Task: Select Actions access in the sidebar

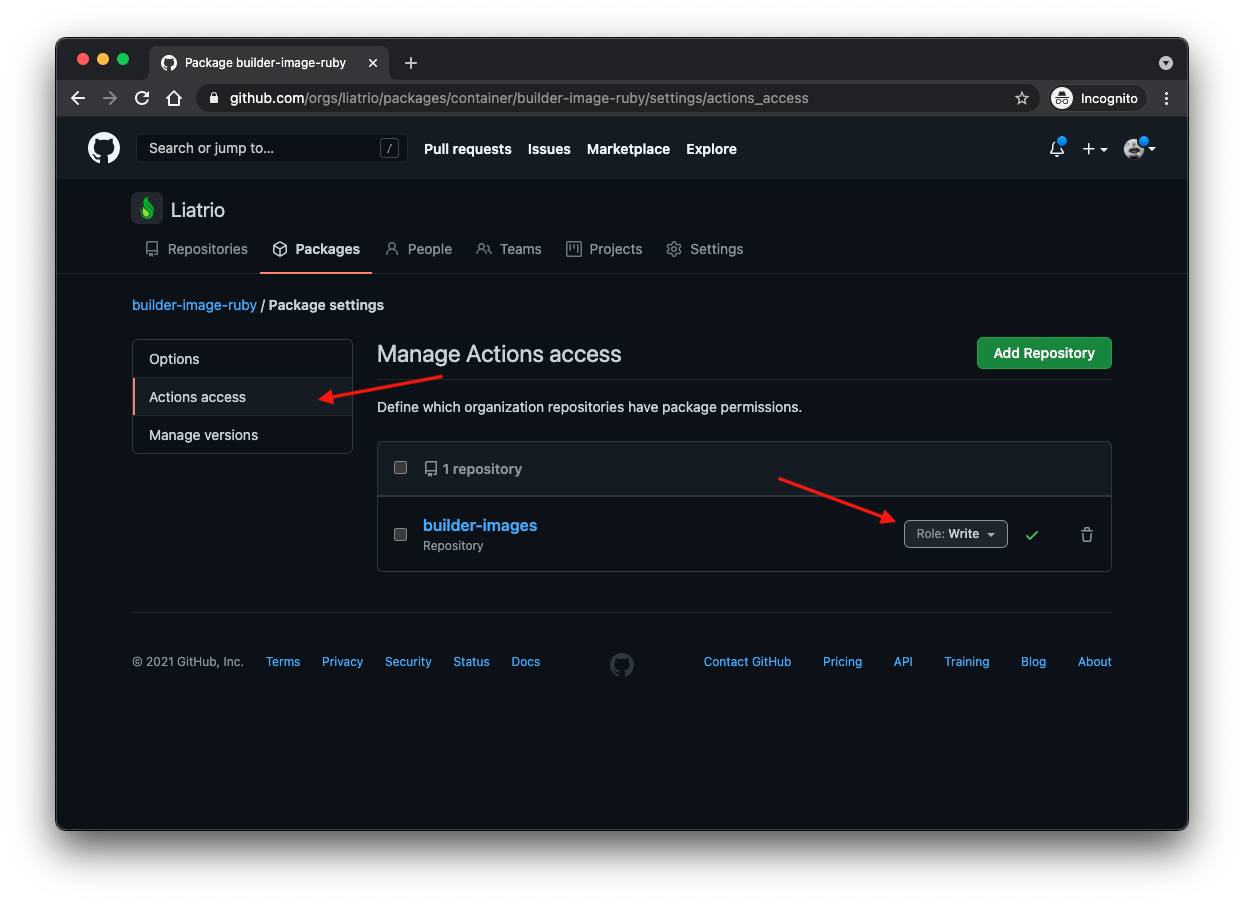Action: point(242,397)
